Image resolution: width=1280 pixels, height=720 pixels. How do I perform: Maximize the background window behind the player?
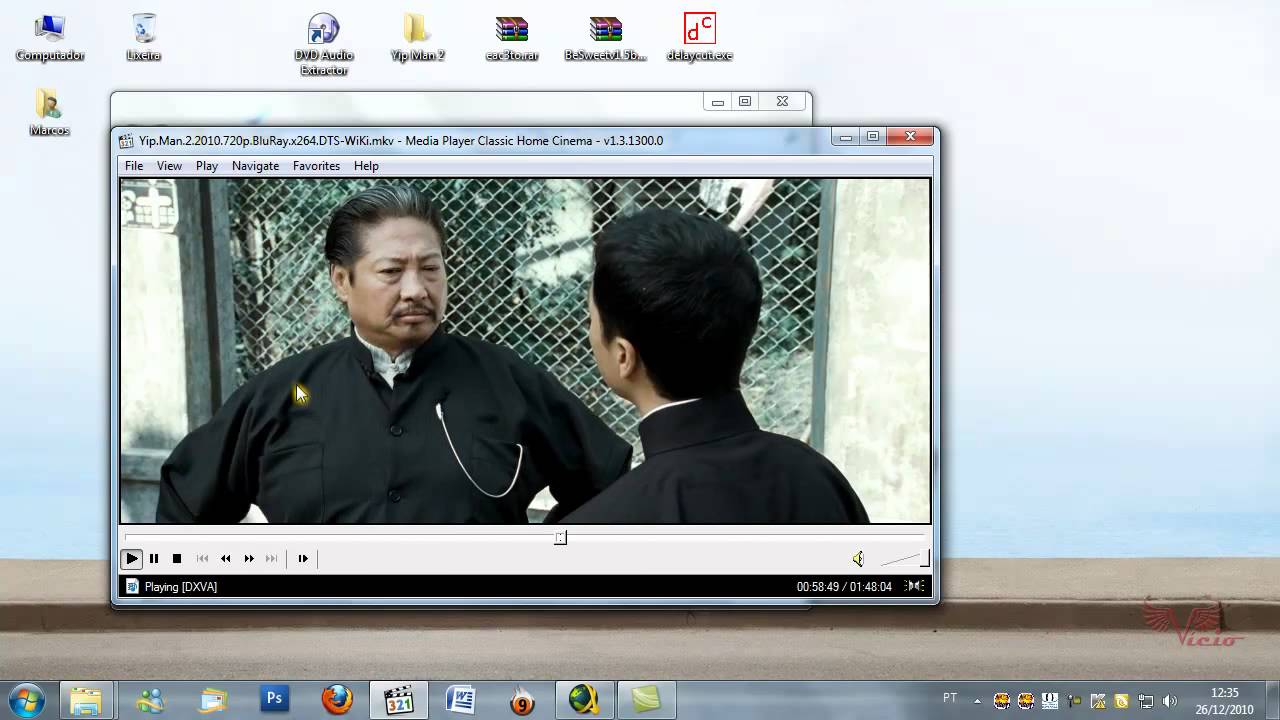click(745, 101)
